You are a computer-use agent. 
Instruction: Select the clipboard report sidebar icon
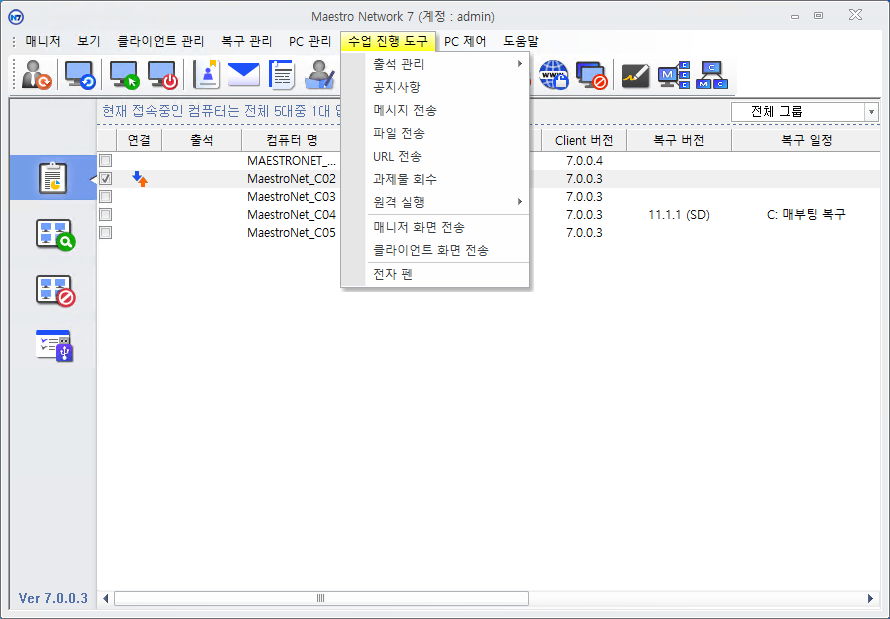[53, 178]
